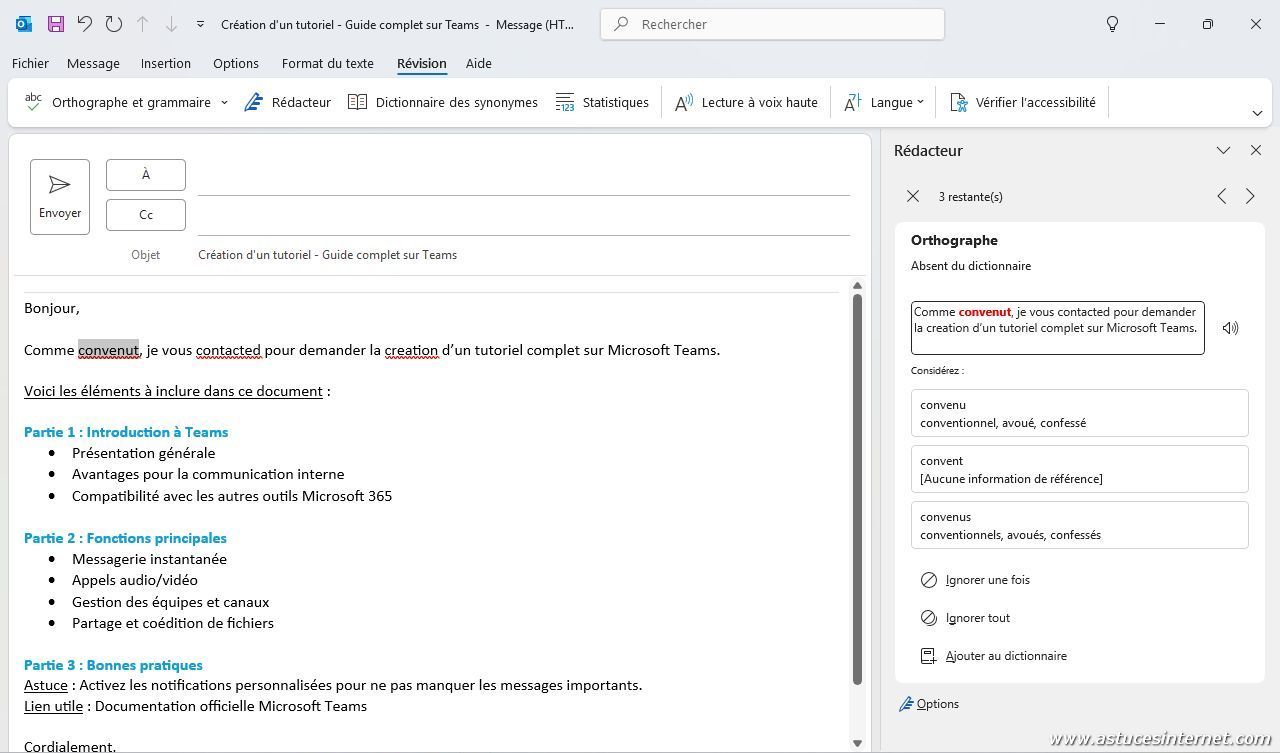
Task: Select the Révision tab
Action: point(422,63)
